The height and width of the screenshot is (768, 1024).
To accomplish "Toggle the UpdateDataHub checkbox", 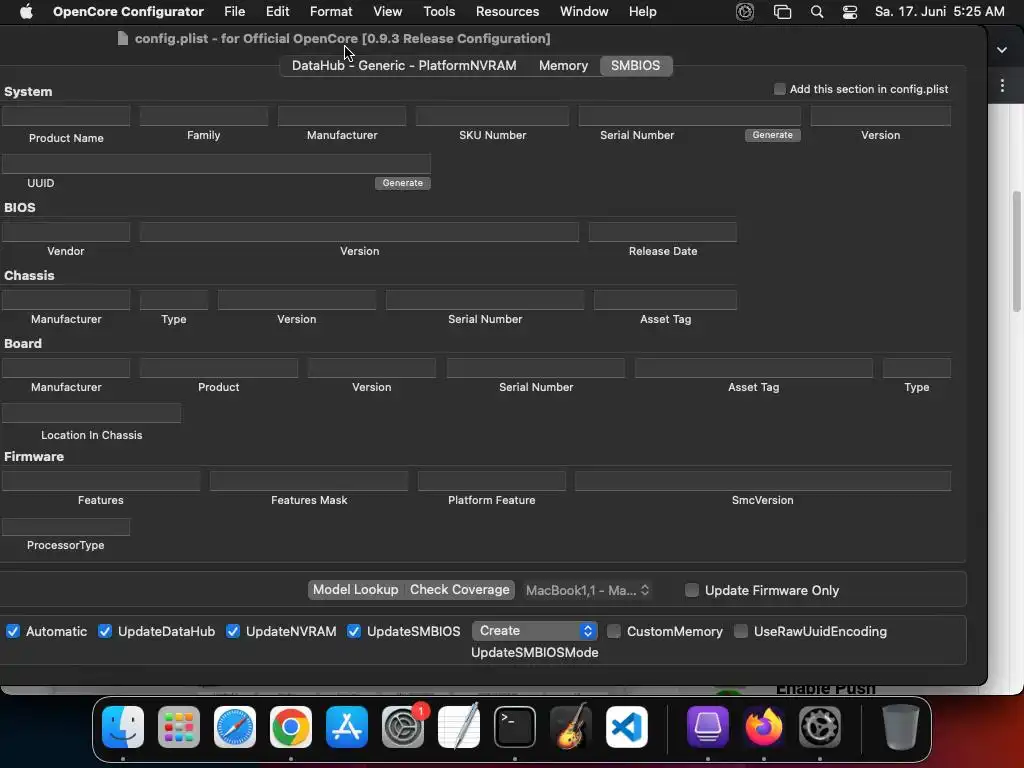I will point(104,632).
